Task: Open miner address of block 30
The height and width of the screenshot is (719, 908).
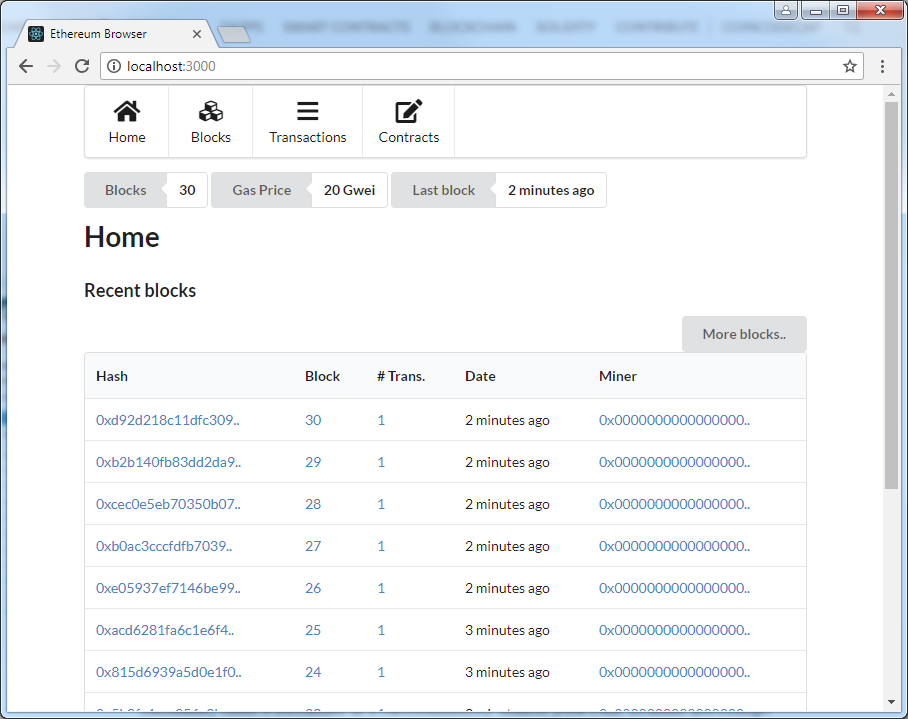Action: click(674, 420)
